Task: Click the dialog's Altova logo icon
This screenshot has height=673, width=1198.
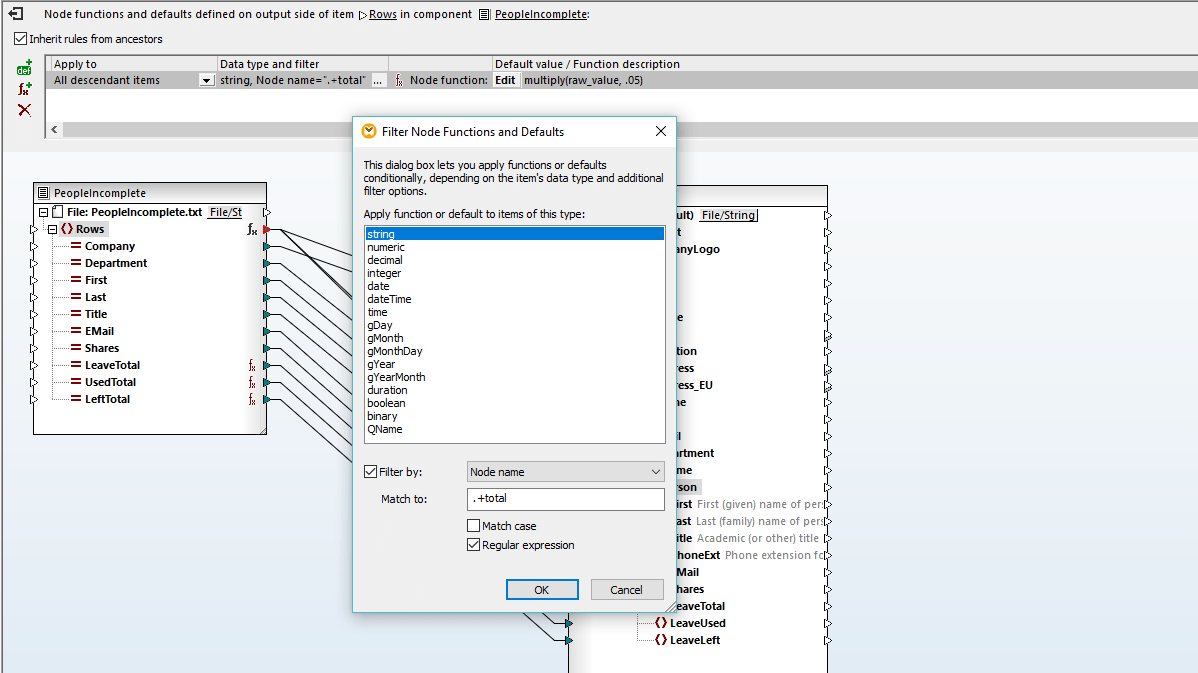Action: 369,131
